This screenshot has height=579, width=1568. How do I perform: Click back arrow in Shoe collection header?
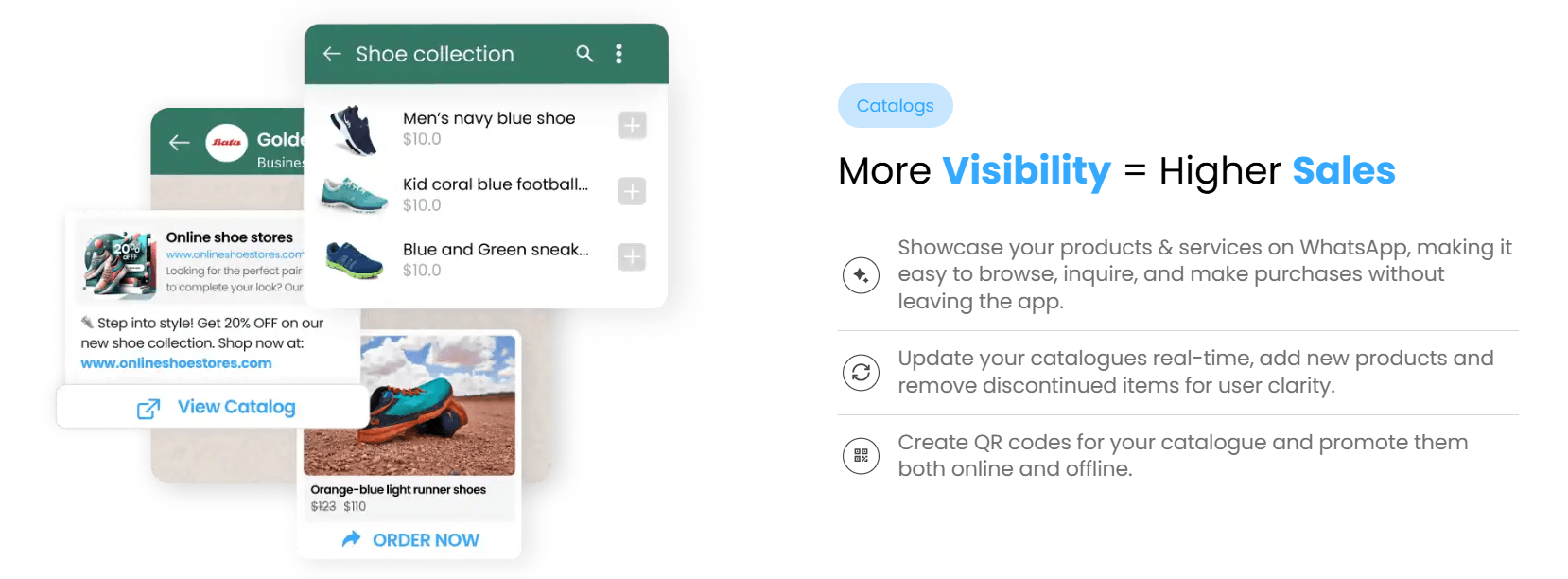(x=332, y=54)
